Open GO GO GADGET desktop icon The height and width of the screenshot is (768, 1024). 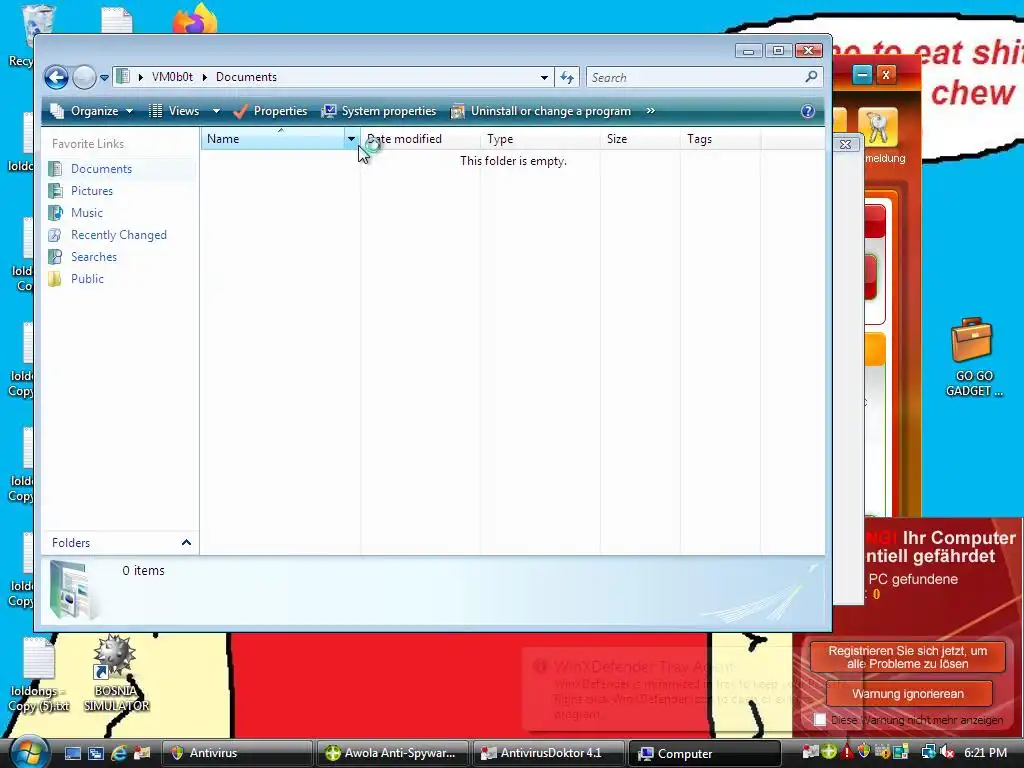point(972,357)
